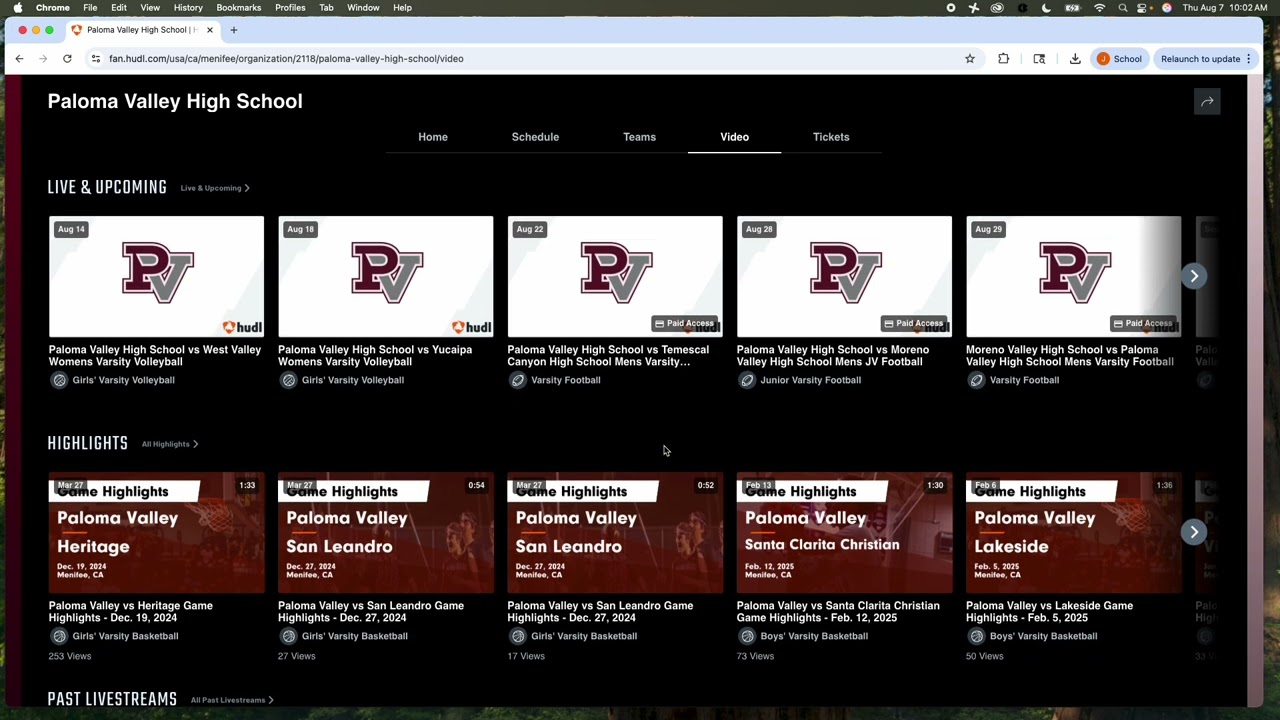Click Paid Access badge on Aug 22 video
The width and height of the screenshot is (1280, 720).
coord(685,323)
